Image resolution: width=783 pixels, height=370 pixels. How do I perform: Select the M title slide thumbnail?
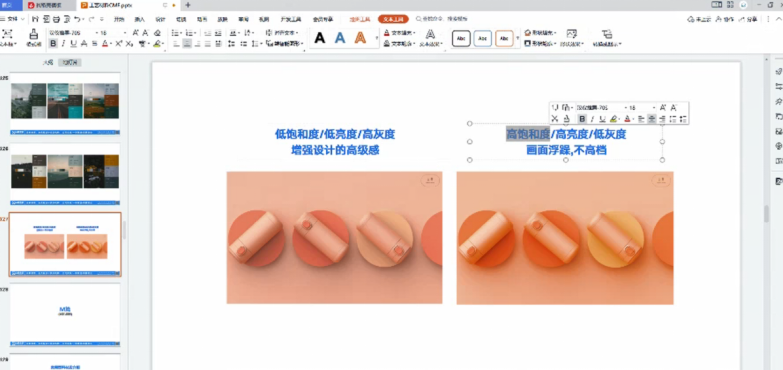pyautogui.click(x=65, y=315)
